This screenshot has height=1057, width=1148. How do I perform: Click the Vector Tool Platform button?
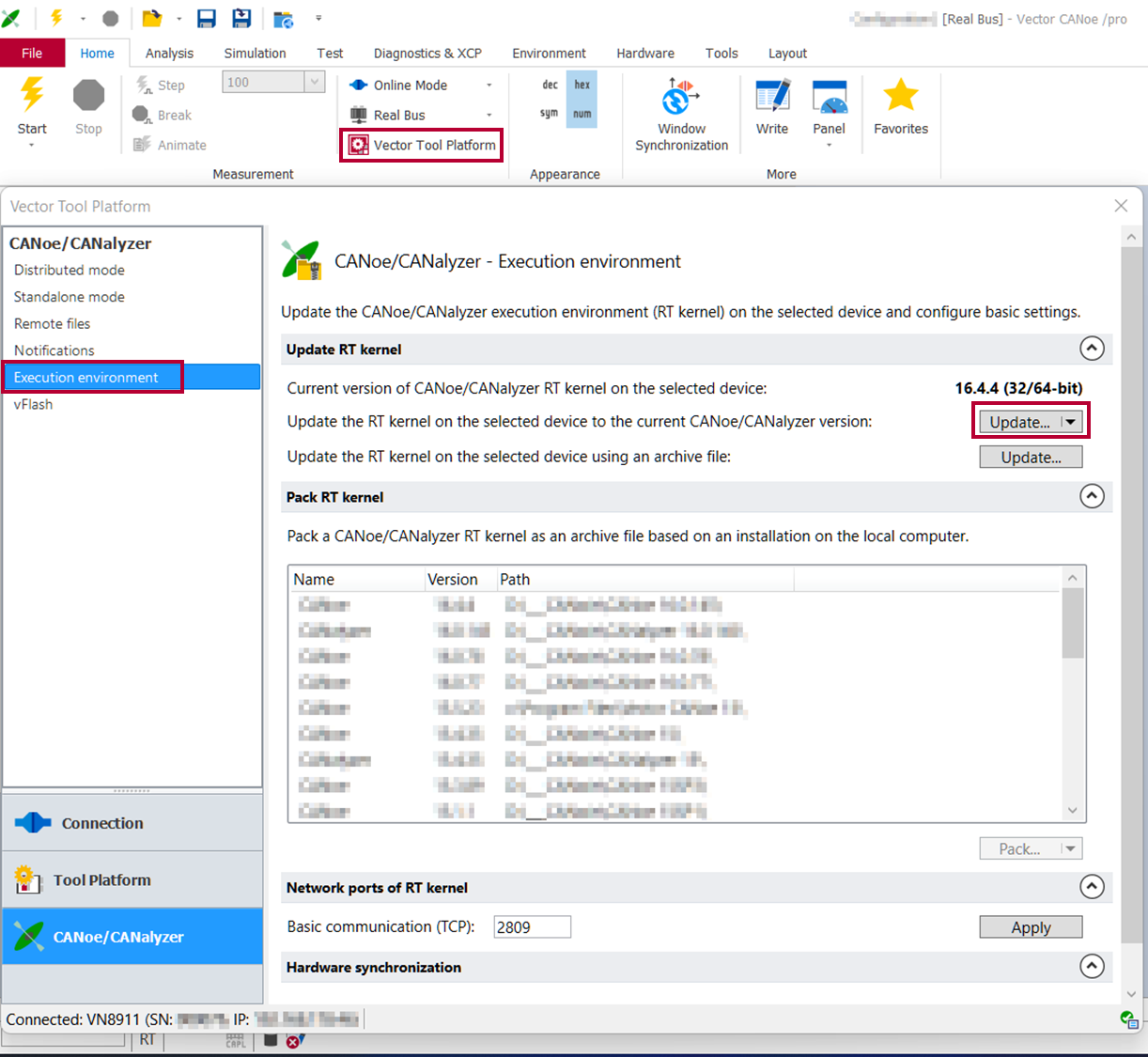(423, 145)
